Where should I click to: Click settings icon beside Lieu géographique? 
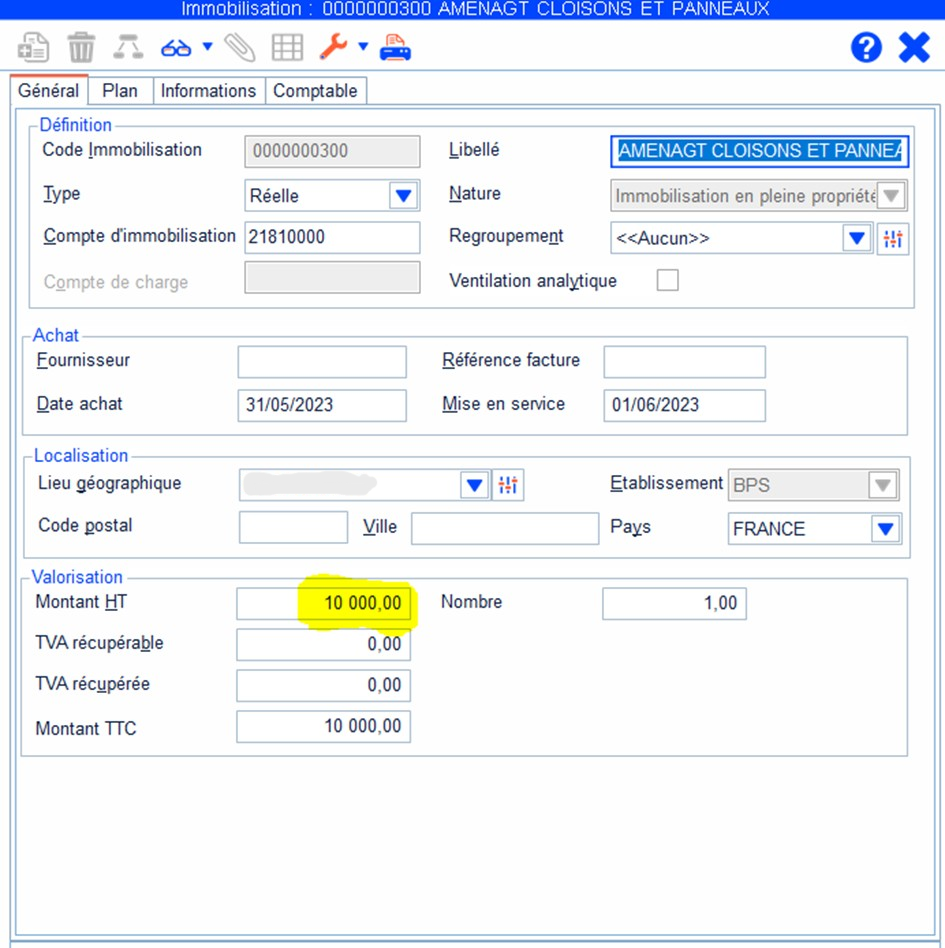click(508, 485)
